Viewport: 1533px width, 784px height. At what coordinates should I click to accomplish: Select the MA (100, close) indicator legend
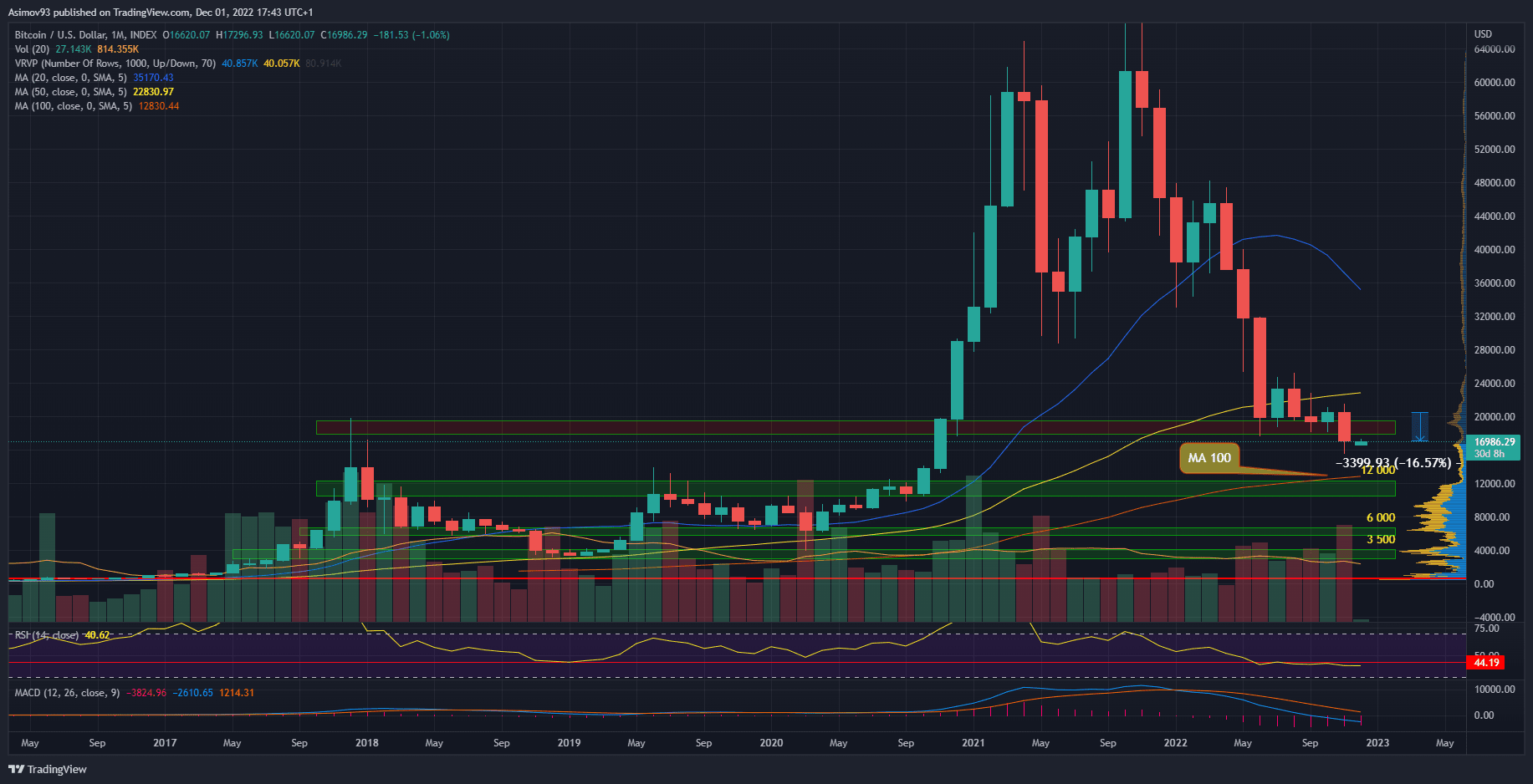pos(73,106)
